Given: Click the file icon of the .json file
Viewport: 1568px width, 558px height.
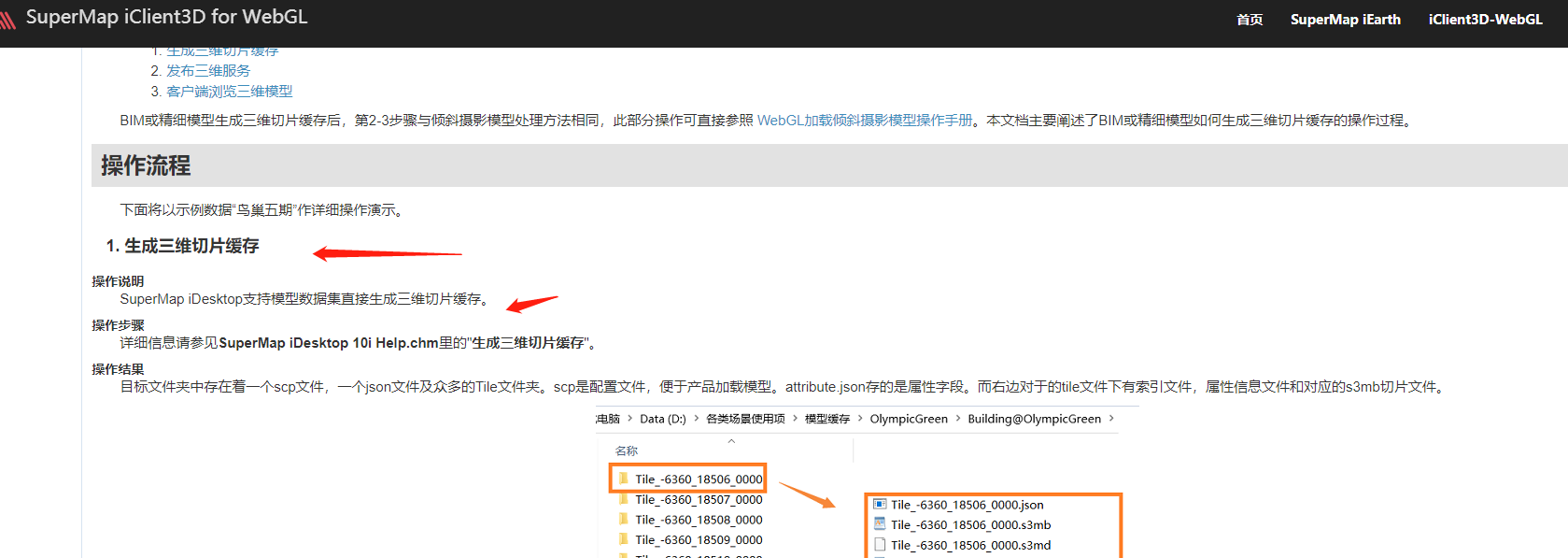Looking at the screenshot, I should coord(880,504).
